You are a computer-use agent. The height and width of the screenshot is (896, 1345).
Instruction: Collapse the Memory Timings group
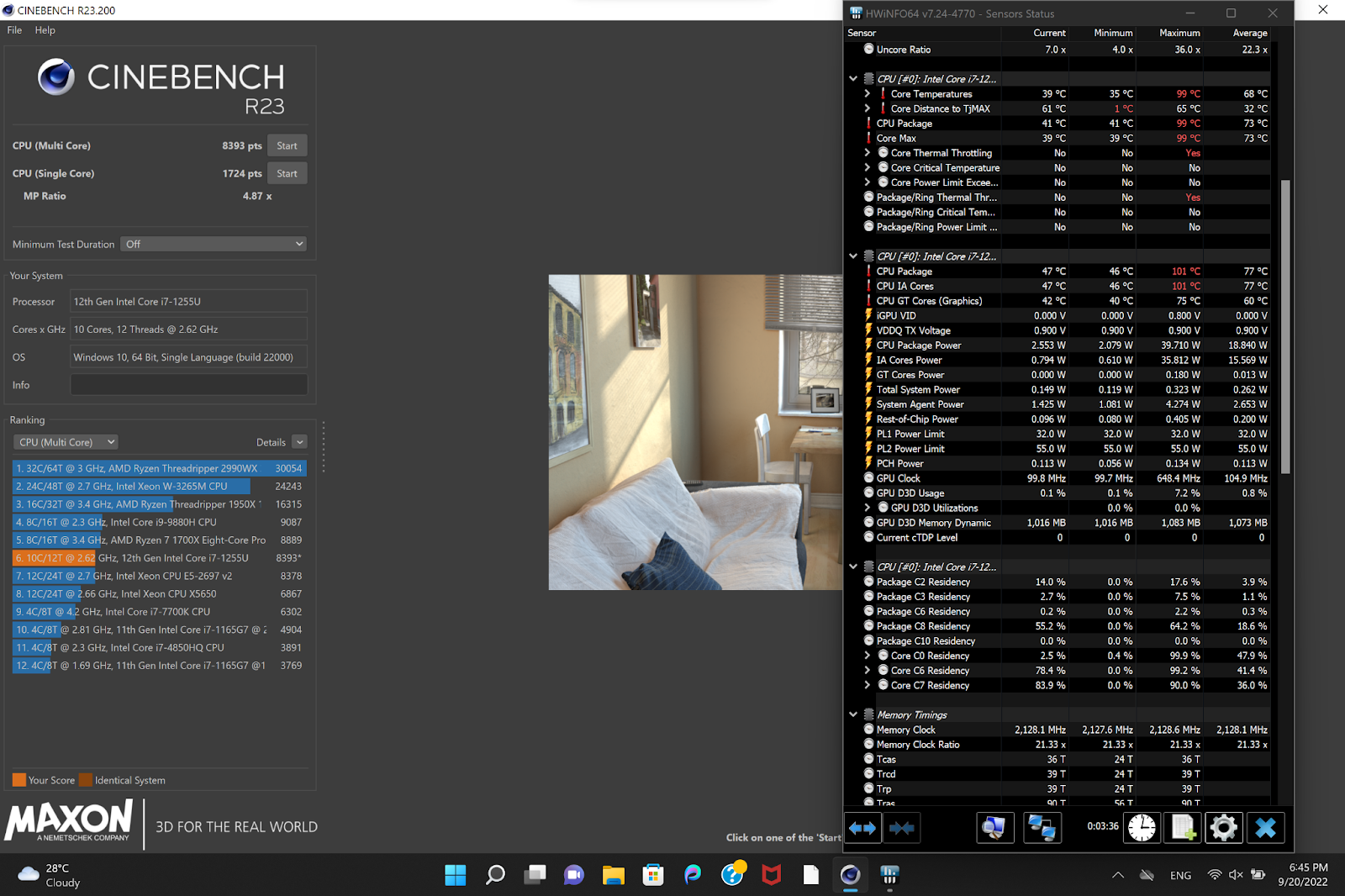pos(853,714)
